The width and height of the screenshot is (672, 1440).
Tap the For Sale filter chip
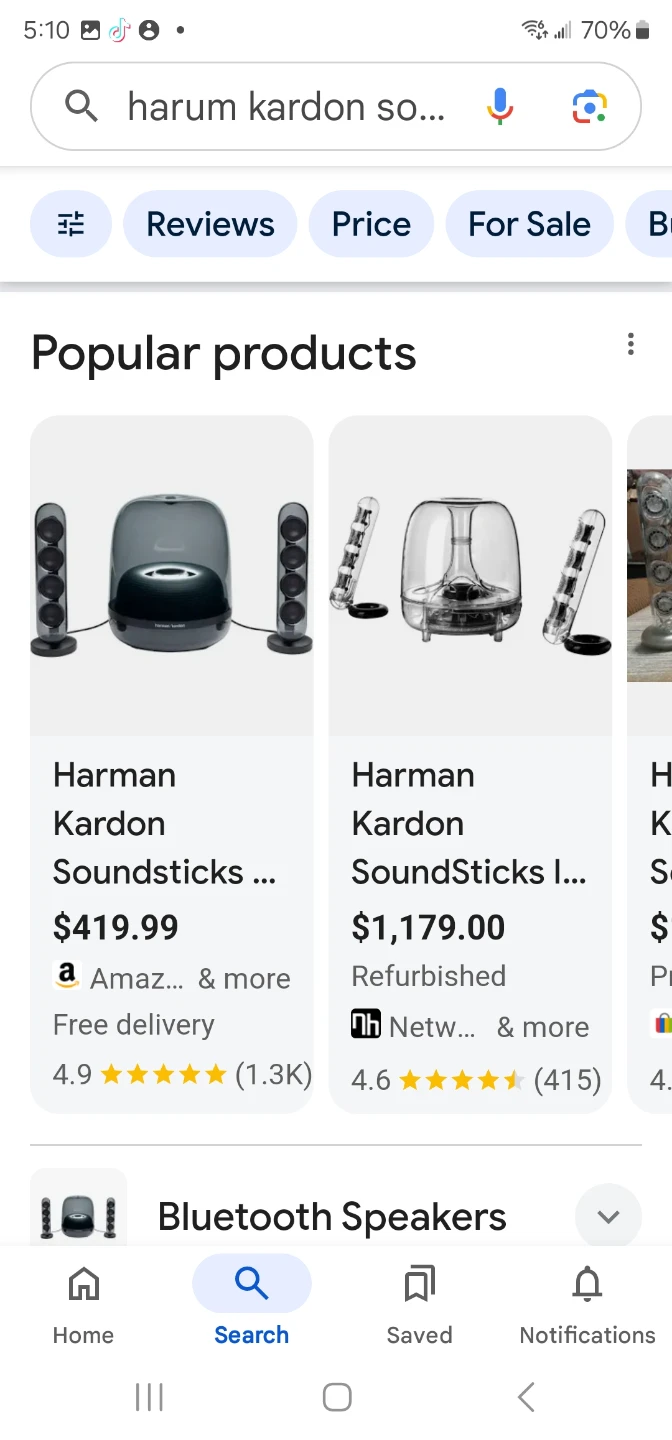click(529, 224)
